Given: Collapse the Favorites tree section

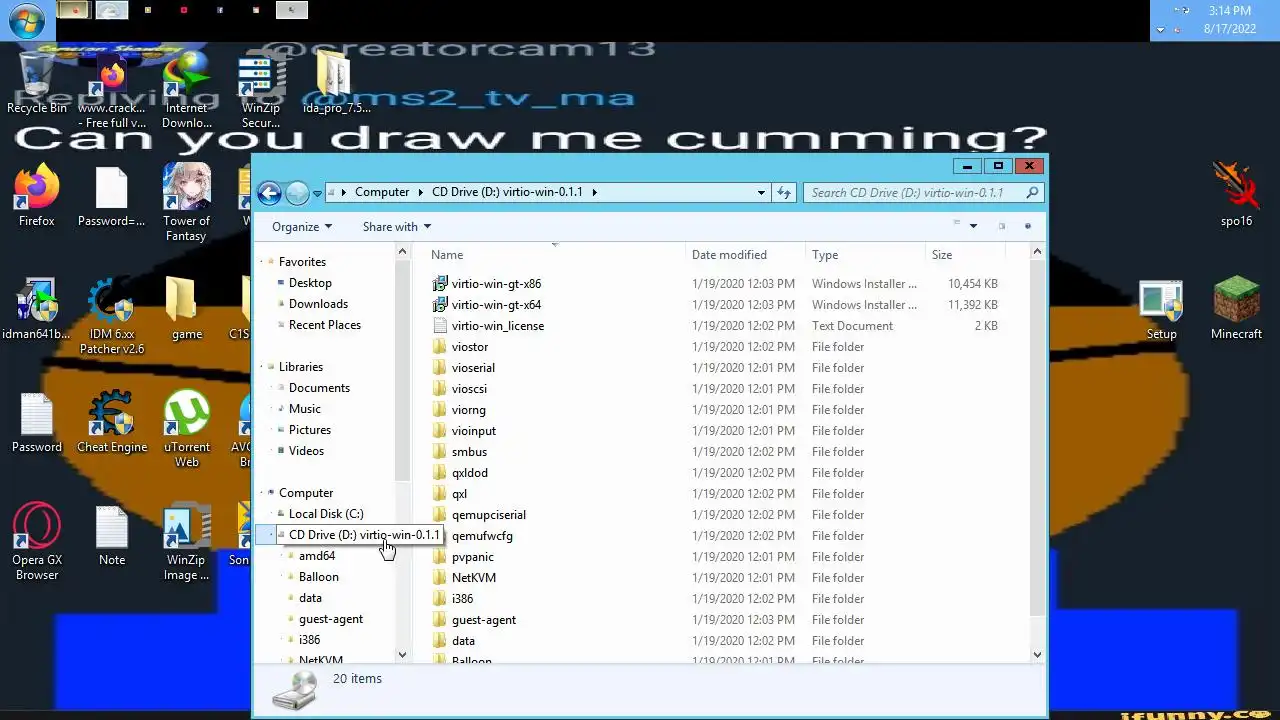Looking at the screenshot, I should point(263,262).
